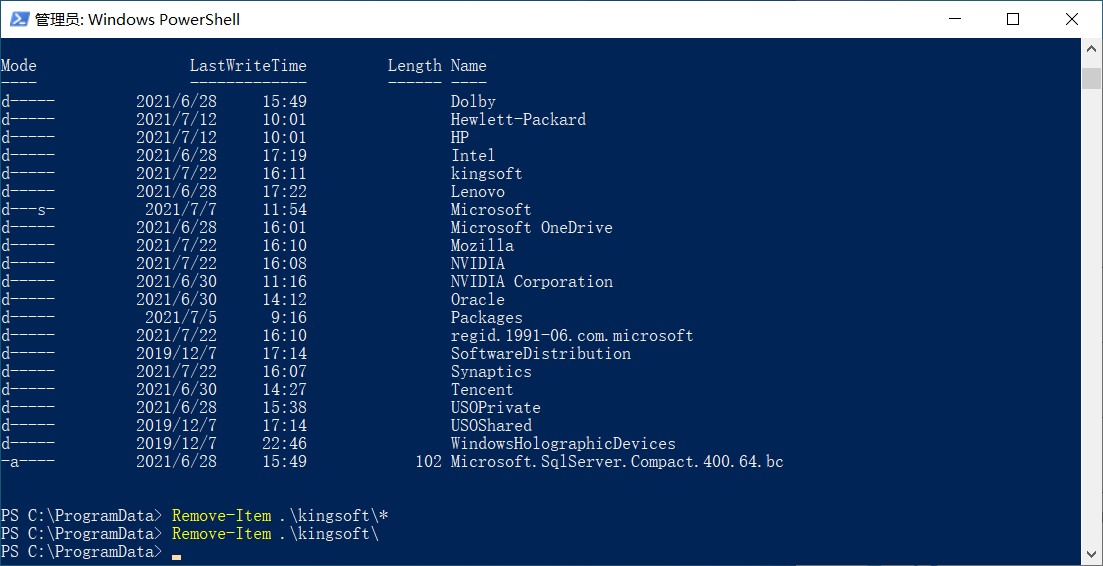Click the window title text Windows PowerShell
The height and width of the screenshot is (566, 1103).
[x=165, y=20]
